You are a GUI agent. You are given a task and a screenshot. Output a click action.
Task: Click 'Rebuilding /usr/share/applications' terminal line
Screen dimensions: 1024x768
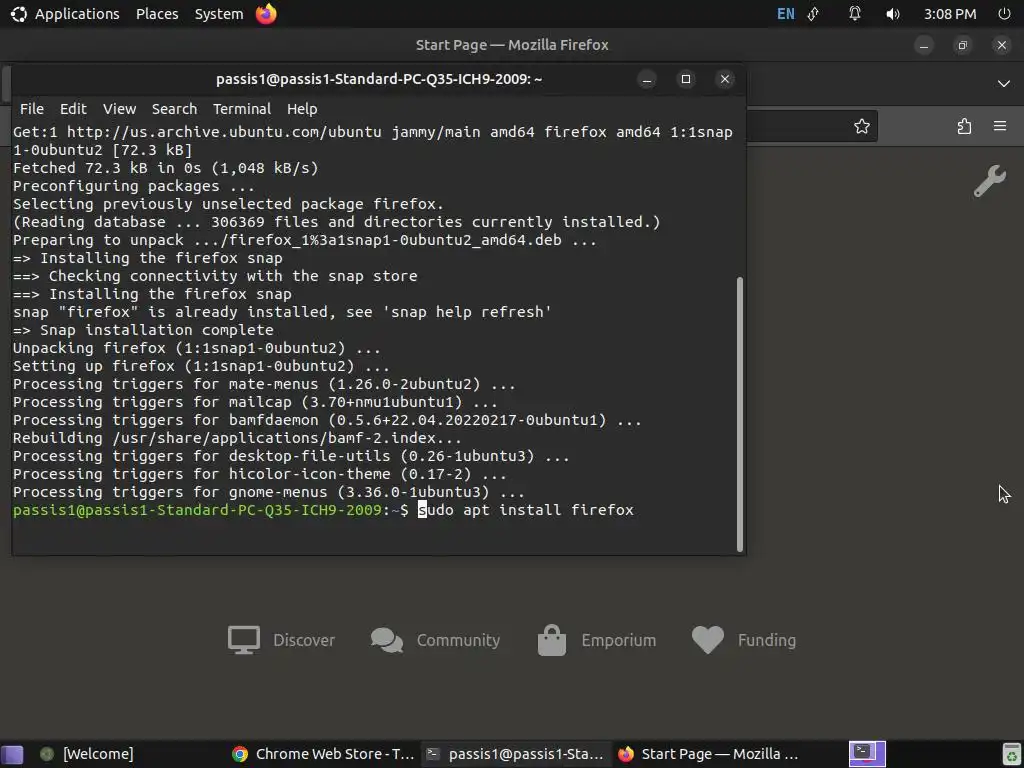coord(237,438)
